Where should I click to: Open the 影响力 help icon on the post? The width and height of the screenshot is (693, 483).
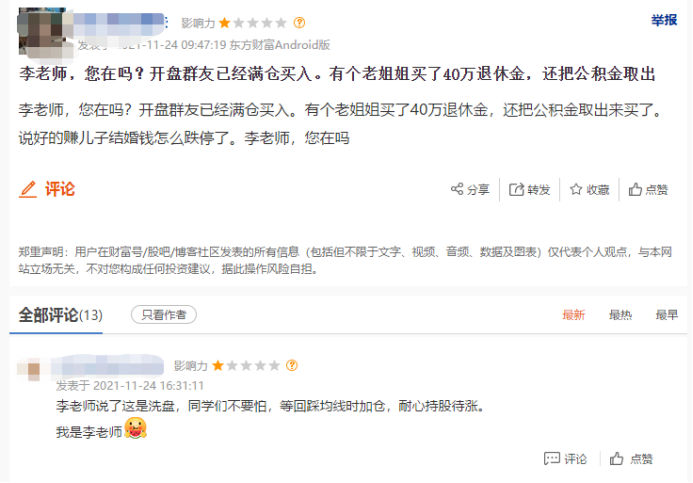point(299,23)
